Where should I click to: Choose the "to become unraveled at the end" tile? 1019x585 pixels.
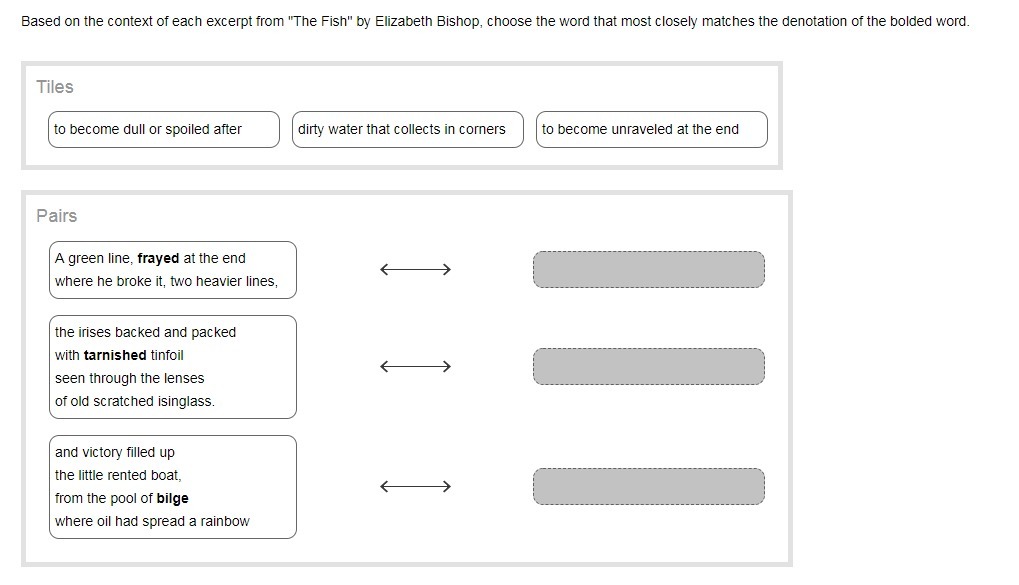click(651, 130)
